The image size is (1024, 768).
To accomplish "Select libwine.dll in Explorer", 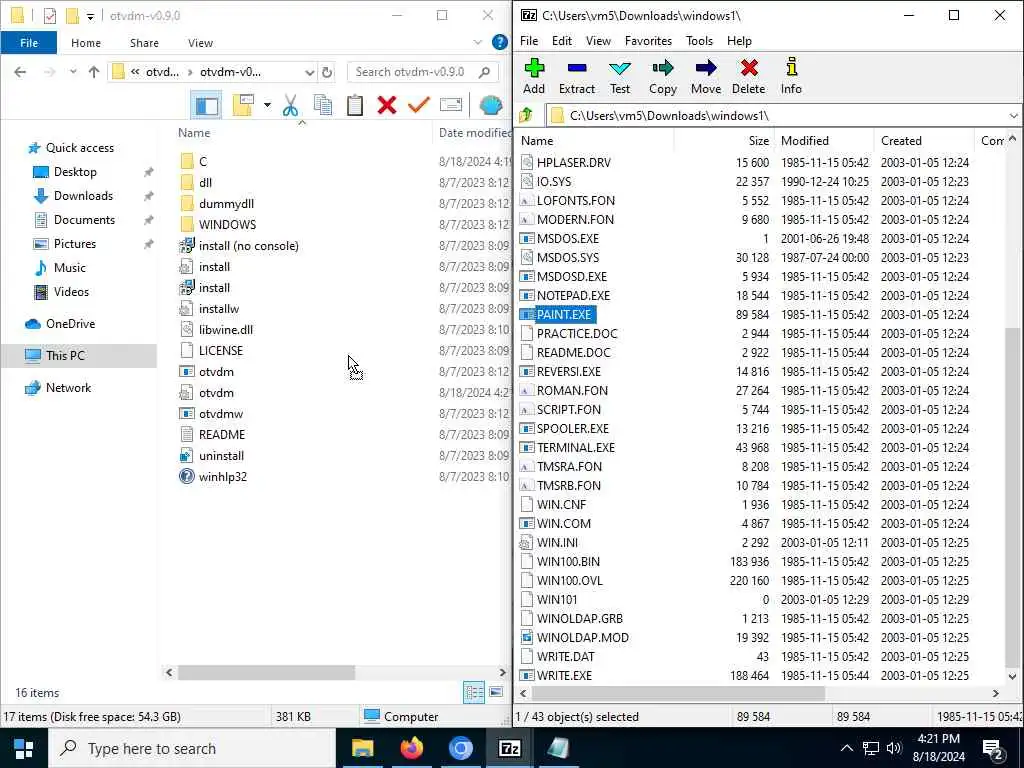I will point(225,329).
